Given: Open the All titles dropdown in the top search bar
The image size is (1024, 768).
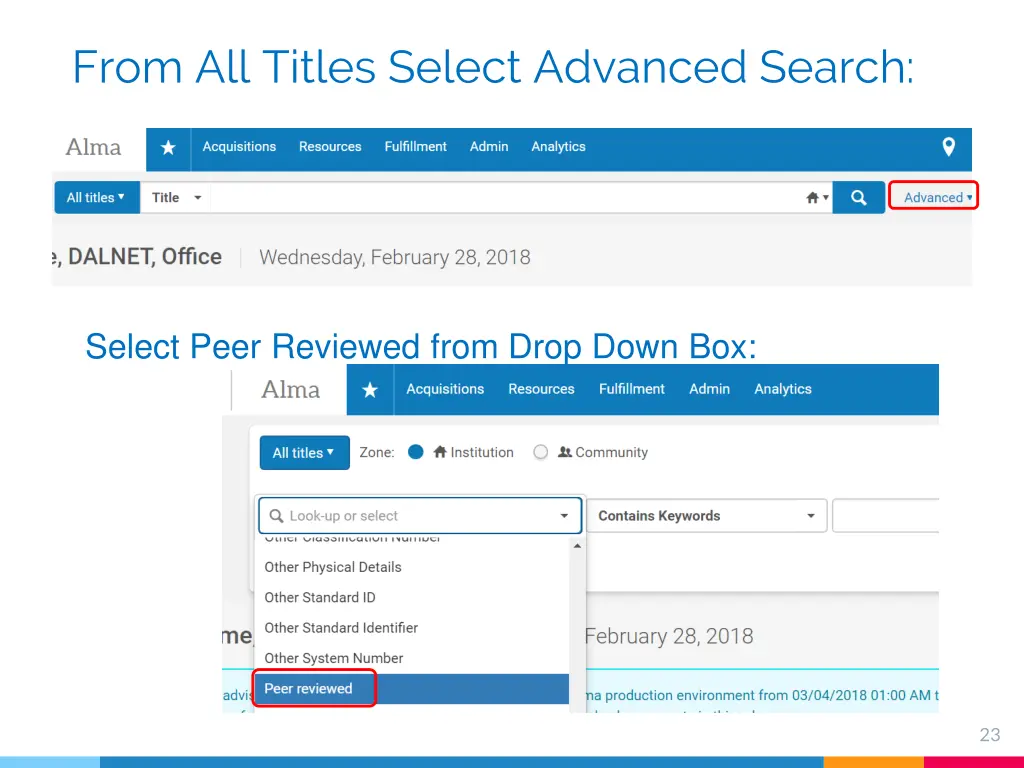Looking at the screenshot, I should [x=97, y=197].
